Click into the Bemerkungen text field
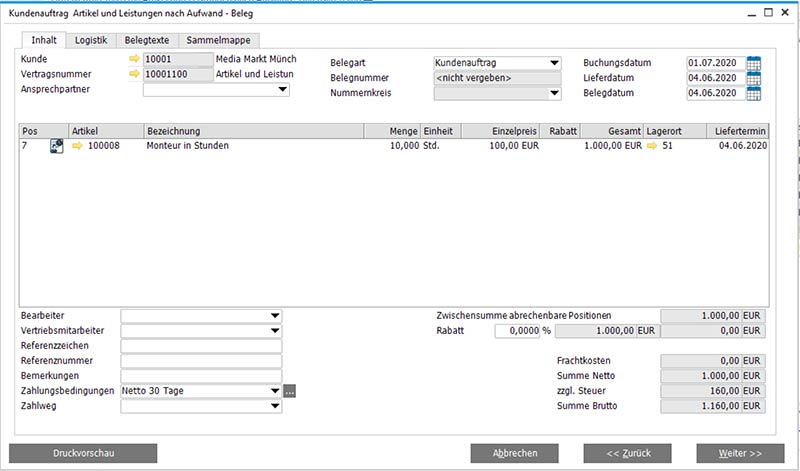Viewport: 800px width, 471px height. point(201,376)
